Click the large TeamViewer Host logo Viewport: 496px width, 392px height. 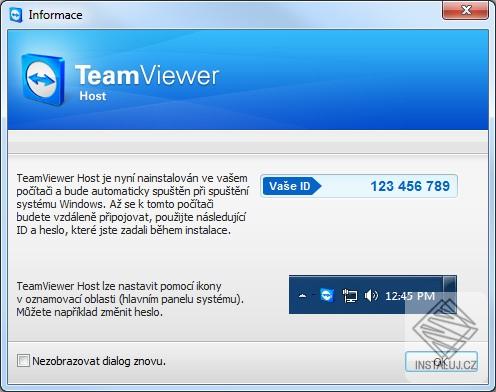point(43,79)
